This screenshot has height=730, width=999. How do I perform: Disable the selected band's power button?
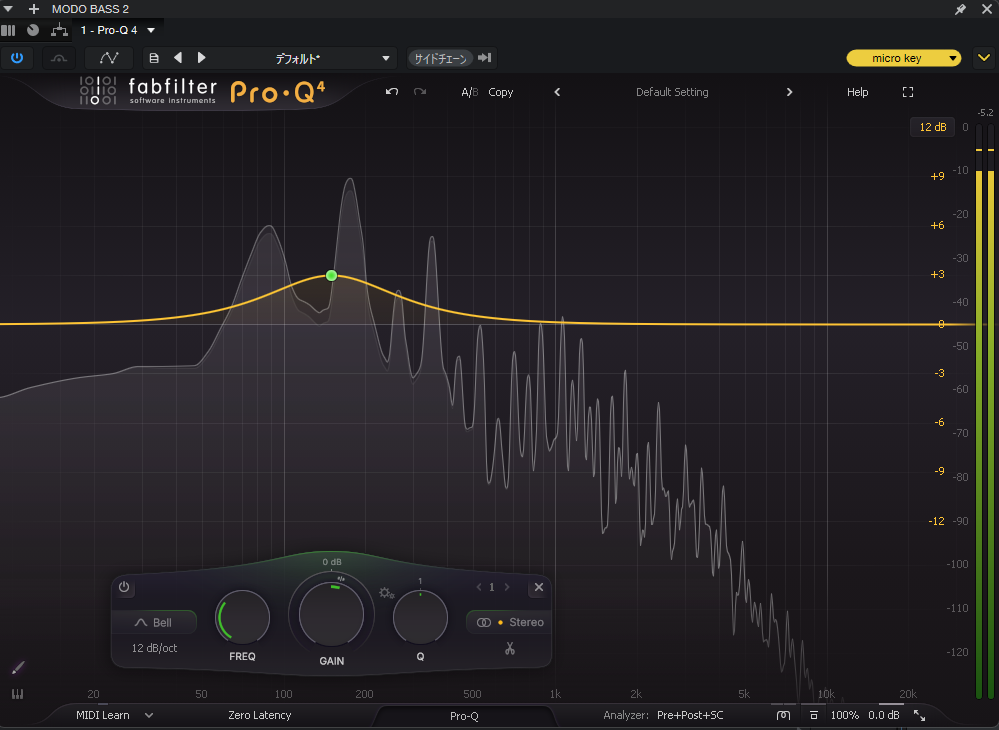coord(125,588)
